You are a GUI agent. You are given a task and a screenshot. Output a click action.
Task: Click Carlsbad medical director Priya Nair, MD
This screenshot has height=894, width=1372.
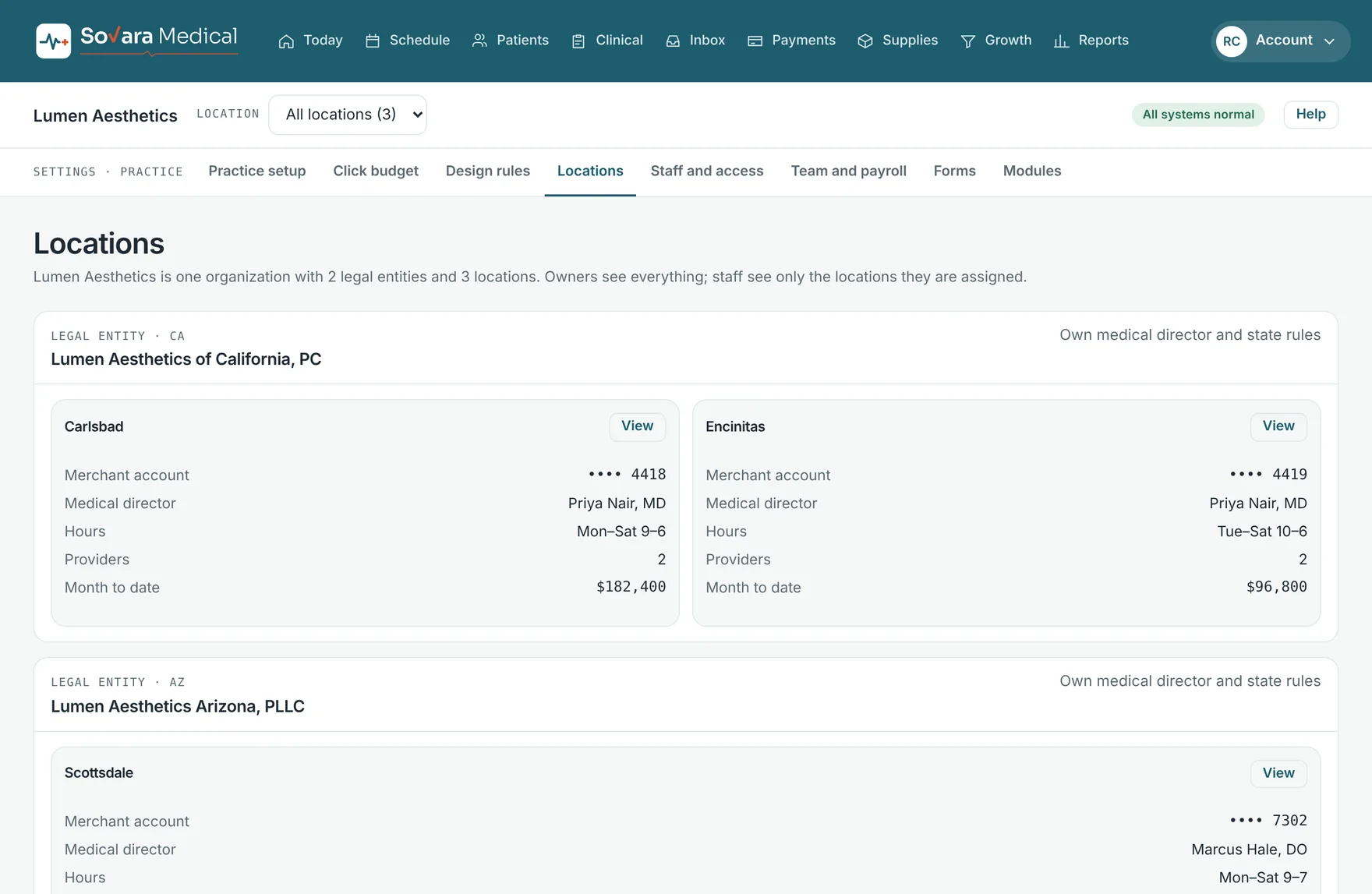pyautogui.click(x=617, y=504)
